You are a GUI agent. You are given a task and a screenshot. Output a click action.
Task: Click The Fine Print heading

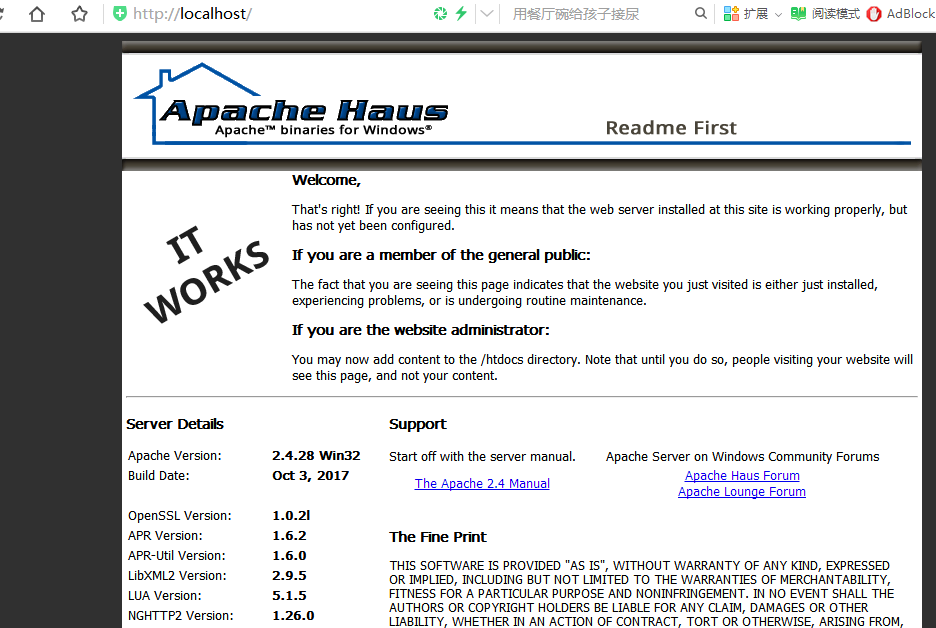tap(438, 537)
